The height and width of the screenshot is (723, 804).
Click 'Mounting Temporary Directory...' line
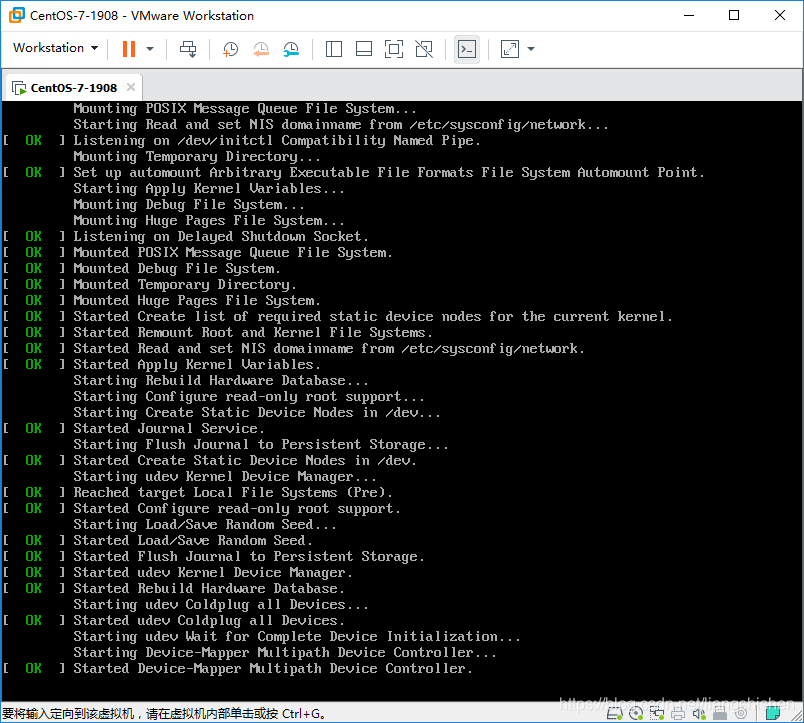pos(197,156)
